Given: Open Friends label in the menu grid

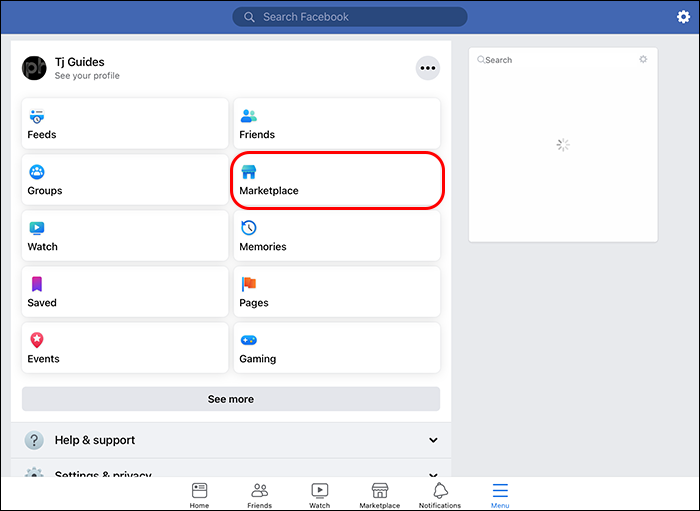Looking at the screenshot, I should click(x=257, y=134).
